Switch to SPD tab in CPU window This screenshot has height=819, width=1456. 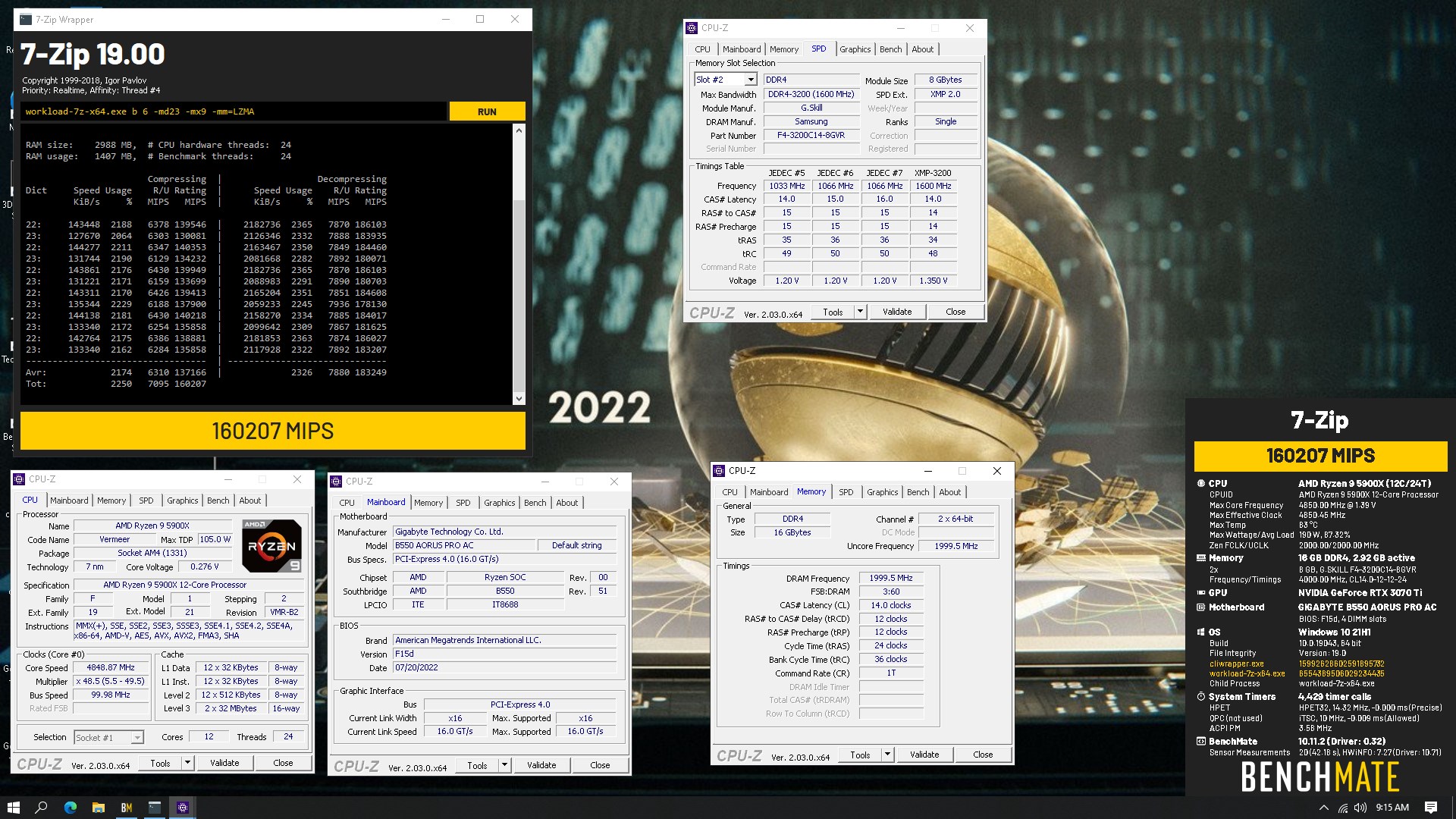pyautogui.click(x=146, y=500)
